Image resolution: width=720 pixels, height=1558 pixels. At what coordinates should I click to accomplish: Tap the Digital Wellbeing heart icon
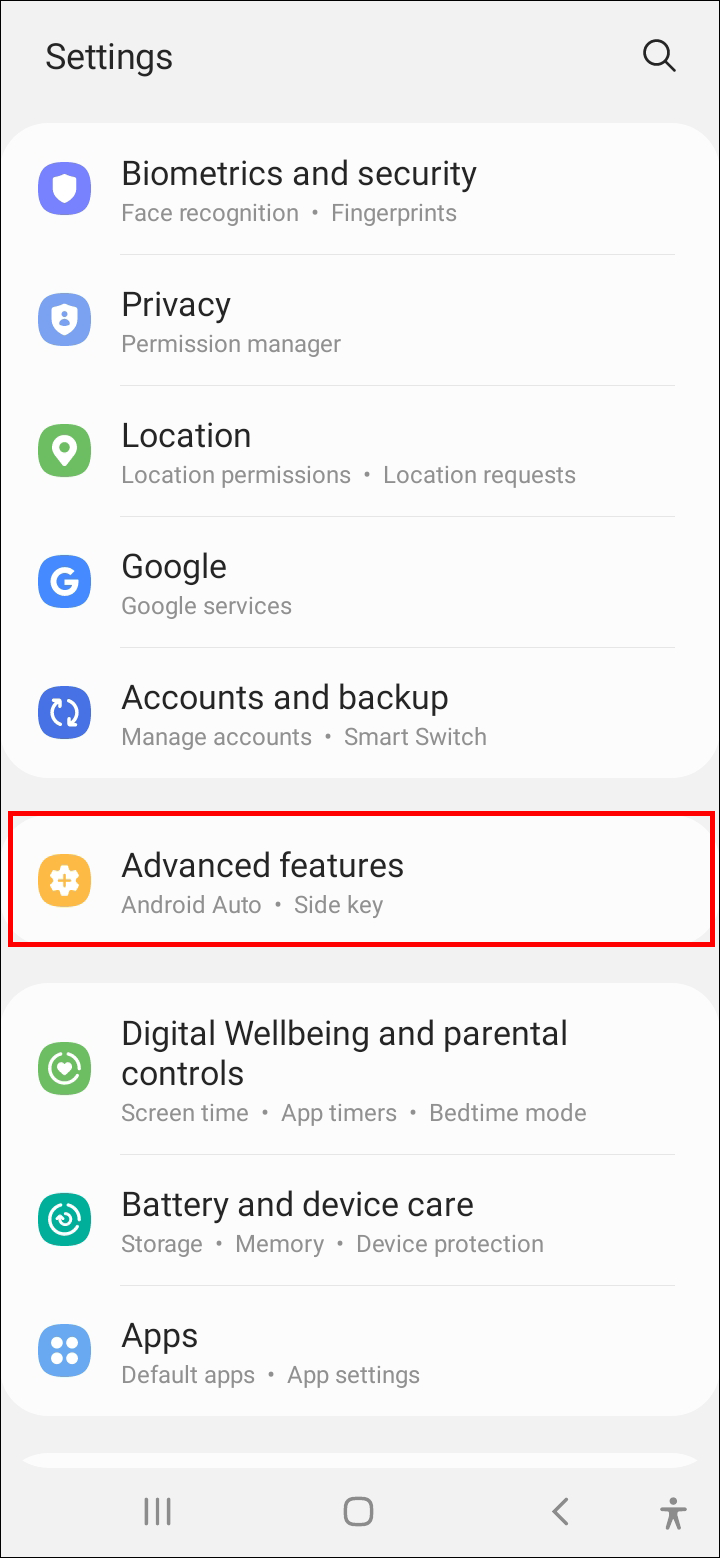click(x=64, y=1068)
